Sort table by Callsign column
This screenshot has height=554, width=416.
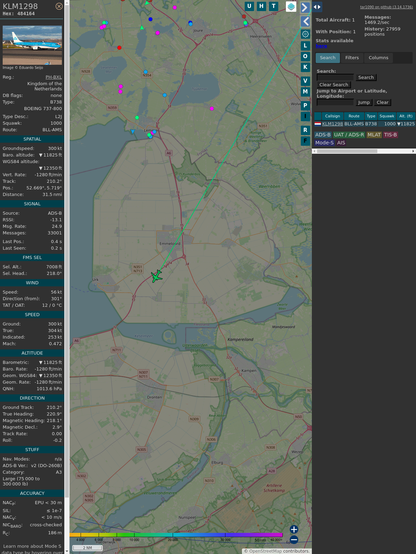coord(332,116)
